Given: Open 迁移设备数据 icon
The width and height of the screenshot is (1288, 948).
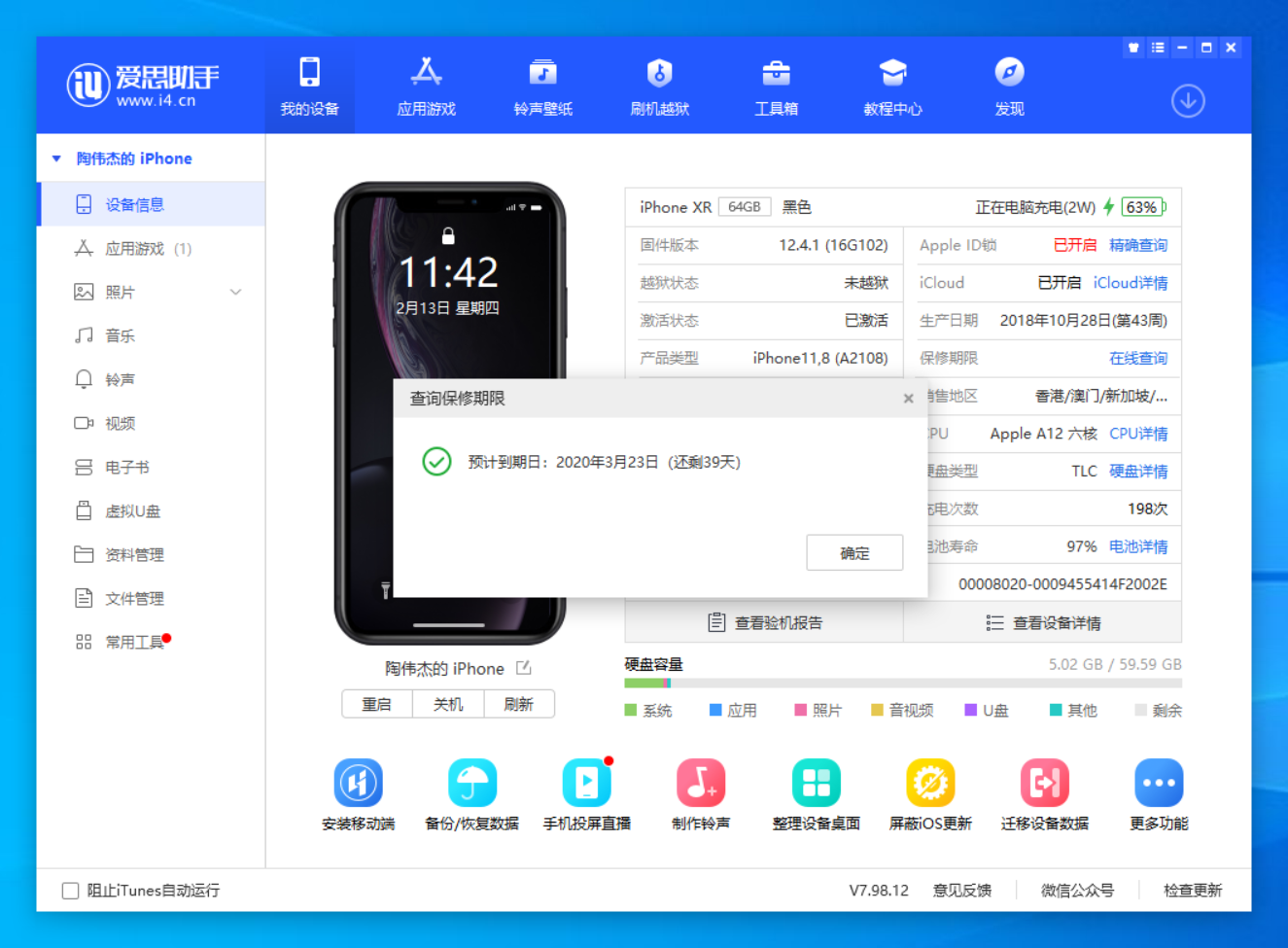Looking at the screenshot, I should (1045, 783).
